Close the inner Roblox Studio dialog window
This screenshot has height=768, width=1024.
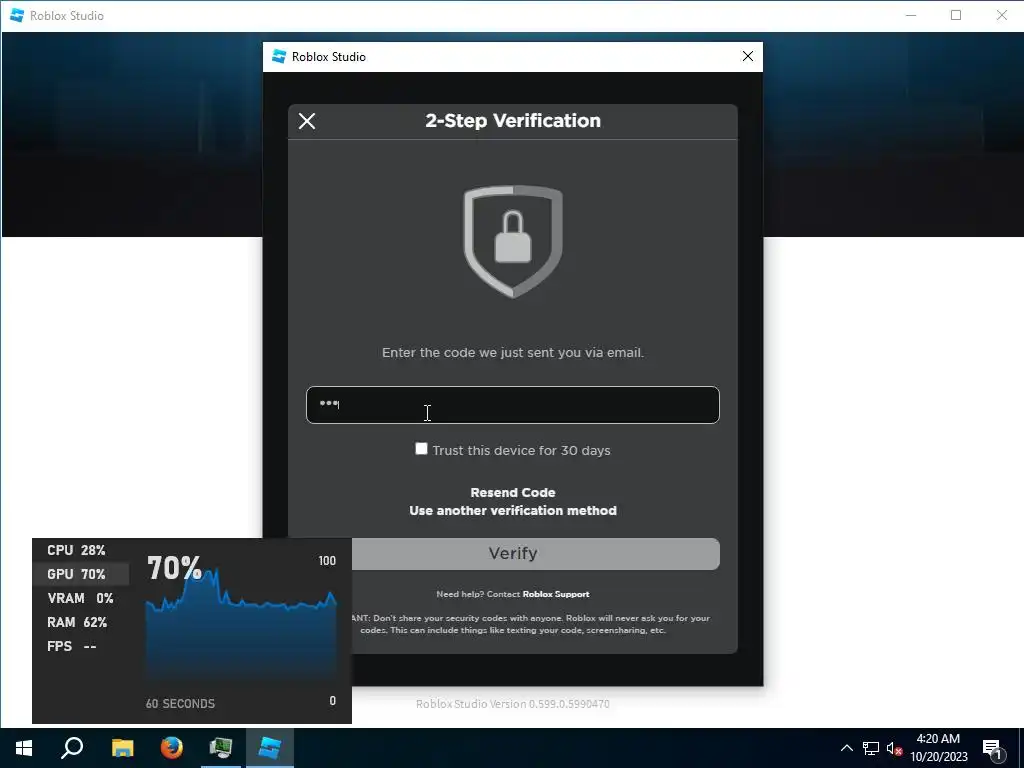(x=748, y=57)
